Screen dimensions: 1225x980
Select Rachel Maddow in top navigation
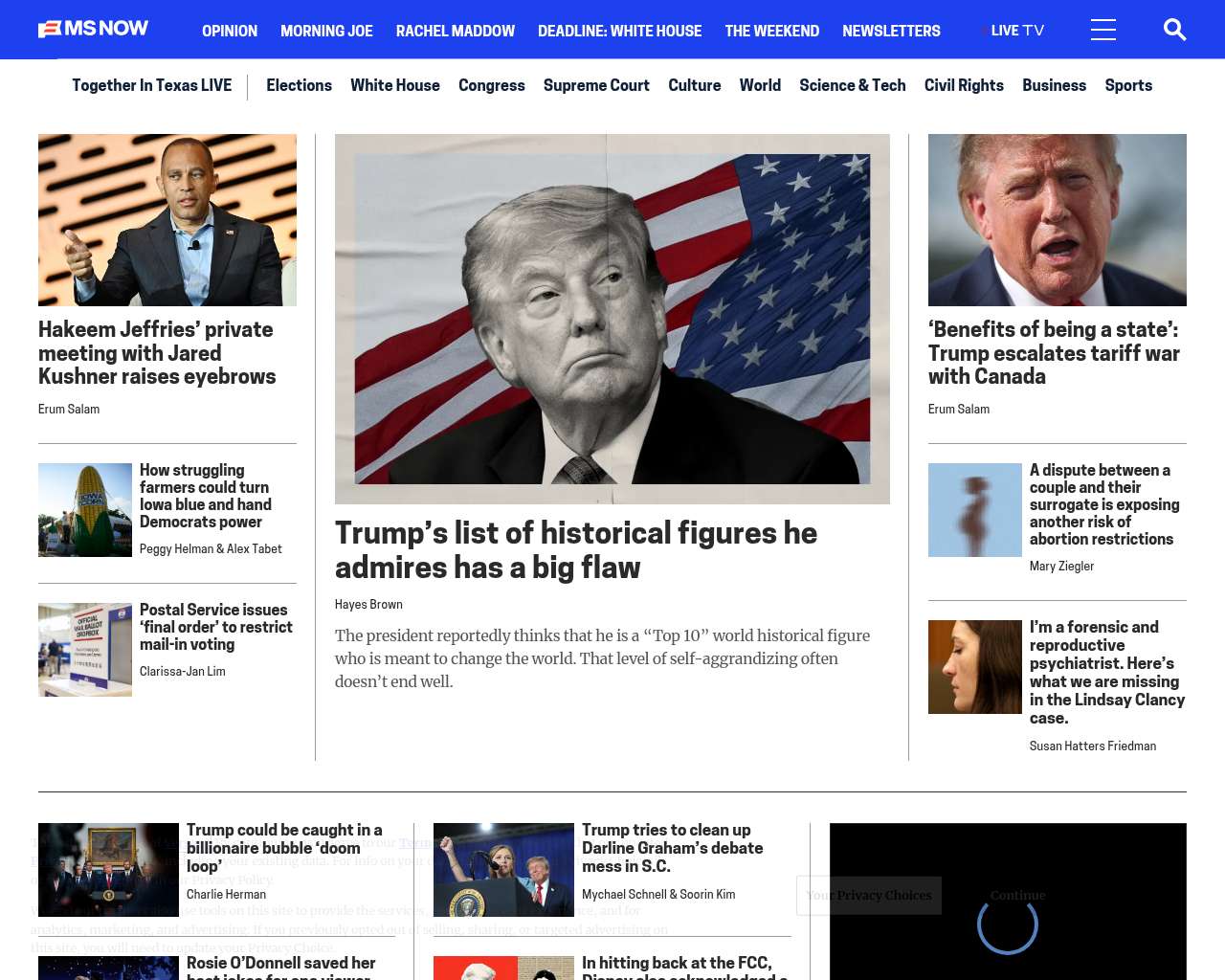tap(456, 31)
